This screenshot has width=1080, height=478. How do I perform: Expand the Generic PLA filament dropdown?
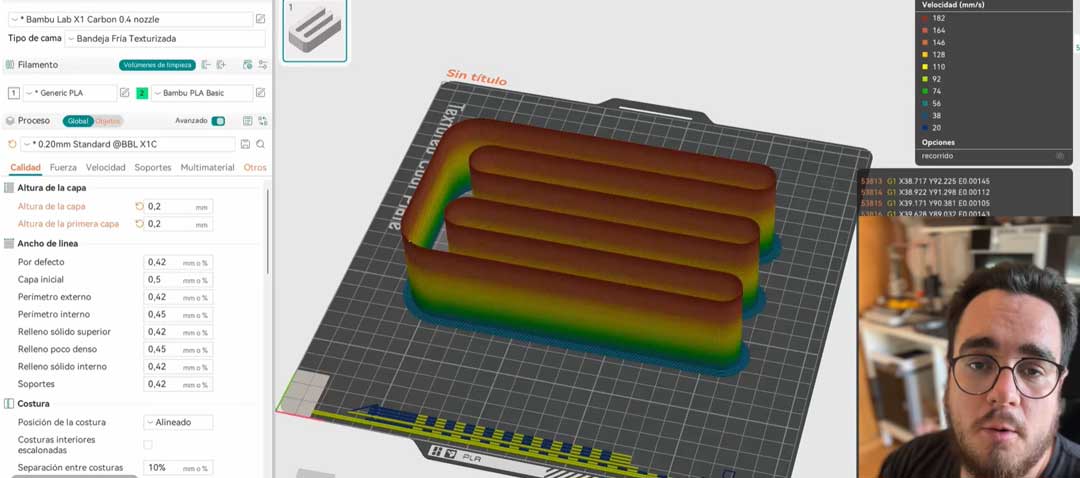click(69, 93)
